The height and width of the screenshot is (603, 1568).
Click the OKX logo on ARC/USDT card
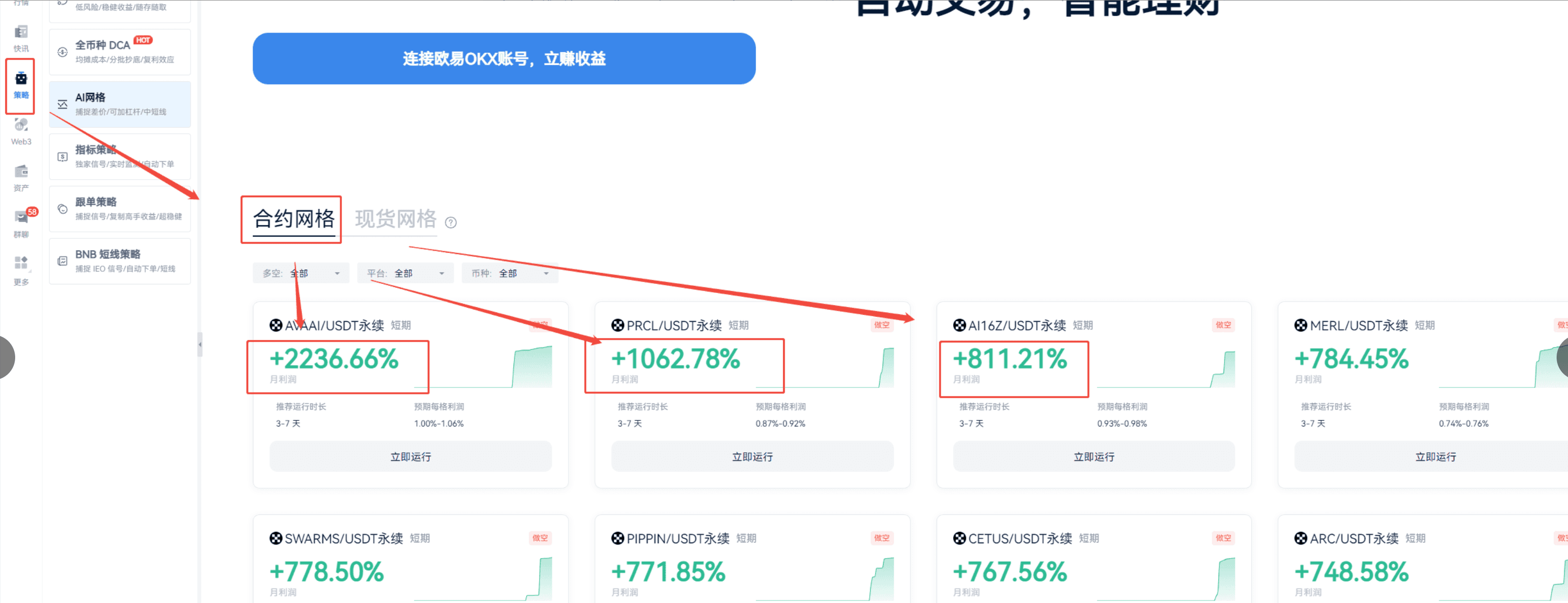(1301, 539)
